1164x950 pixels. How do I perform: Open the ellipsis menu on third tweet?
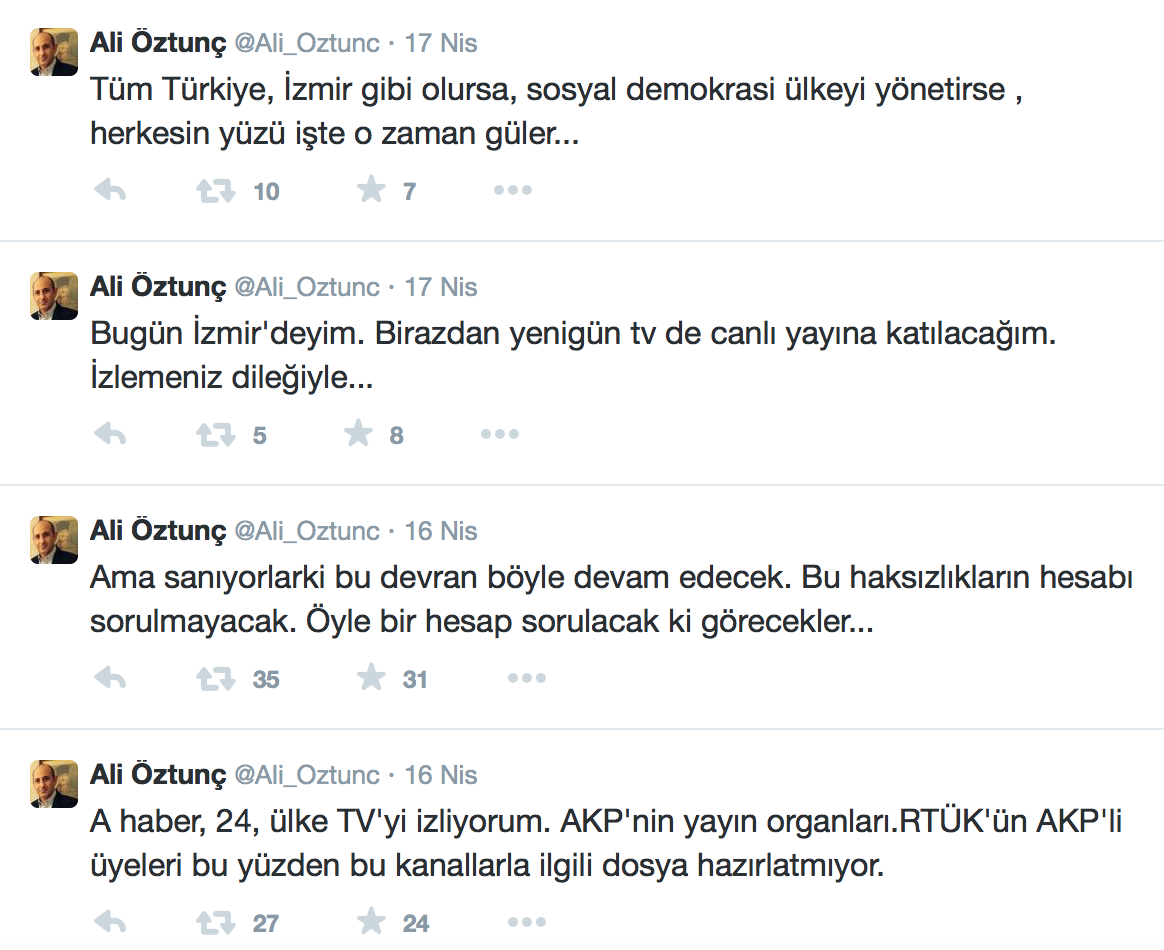[526, 677]
